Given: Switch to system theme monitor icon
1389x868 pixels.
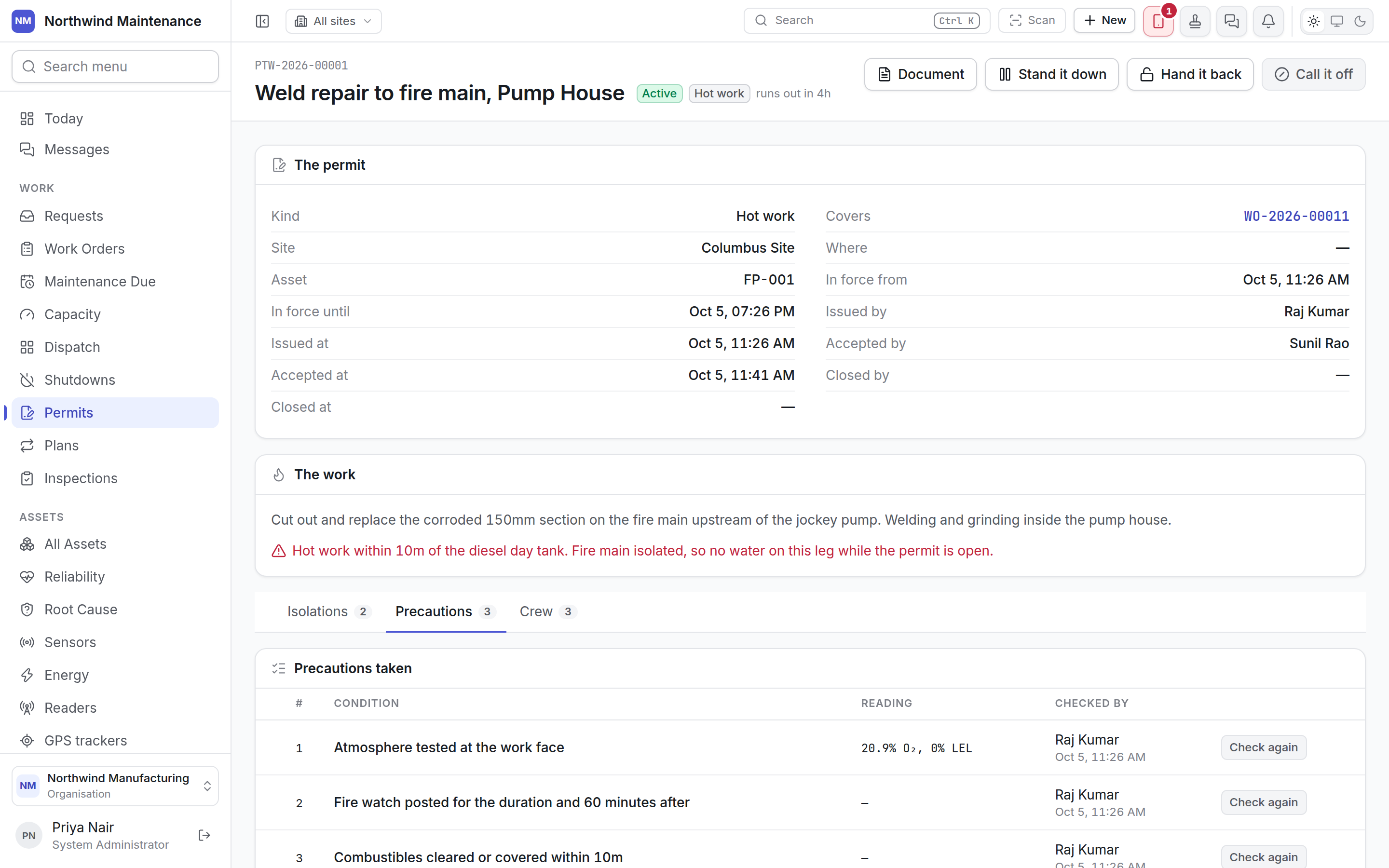Looking at the screenshot, I should click(x=1337, y=21).
